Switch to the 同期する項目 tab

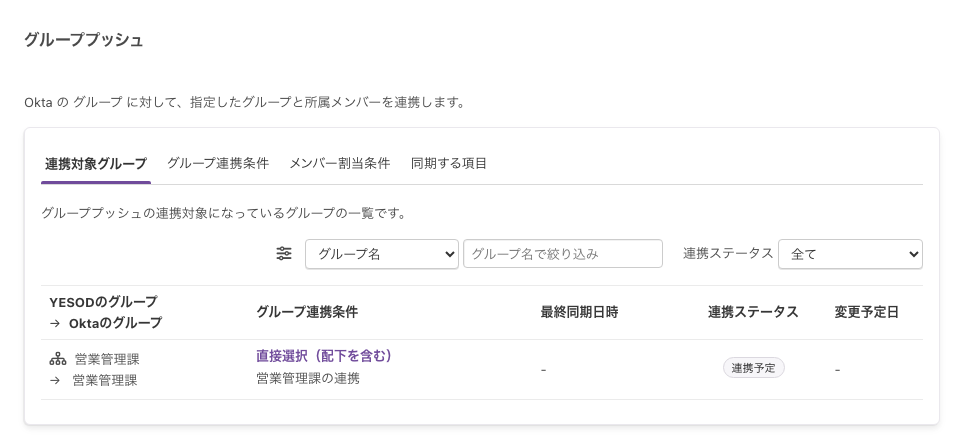click(x=449, y=163)
